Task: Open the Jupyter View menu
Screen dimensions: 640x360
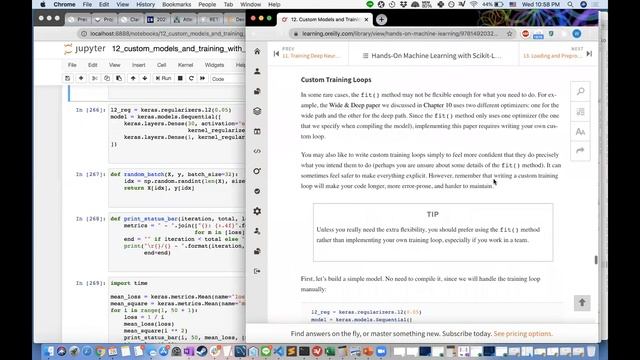Action: point(114,65)
